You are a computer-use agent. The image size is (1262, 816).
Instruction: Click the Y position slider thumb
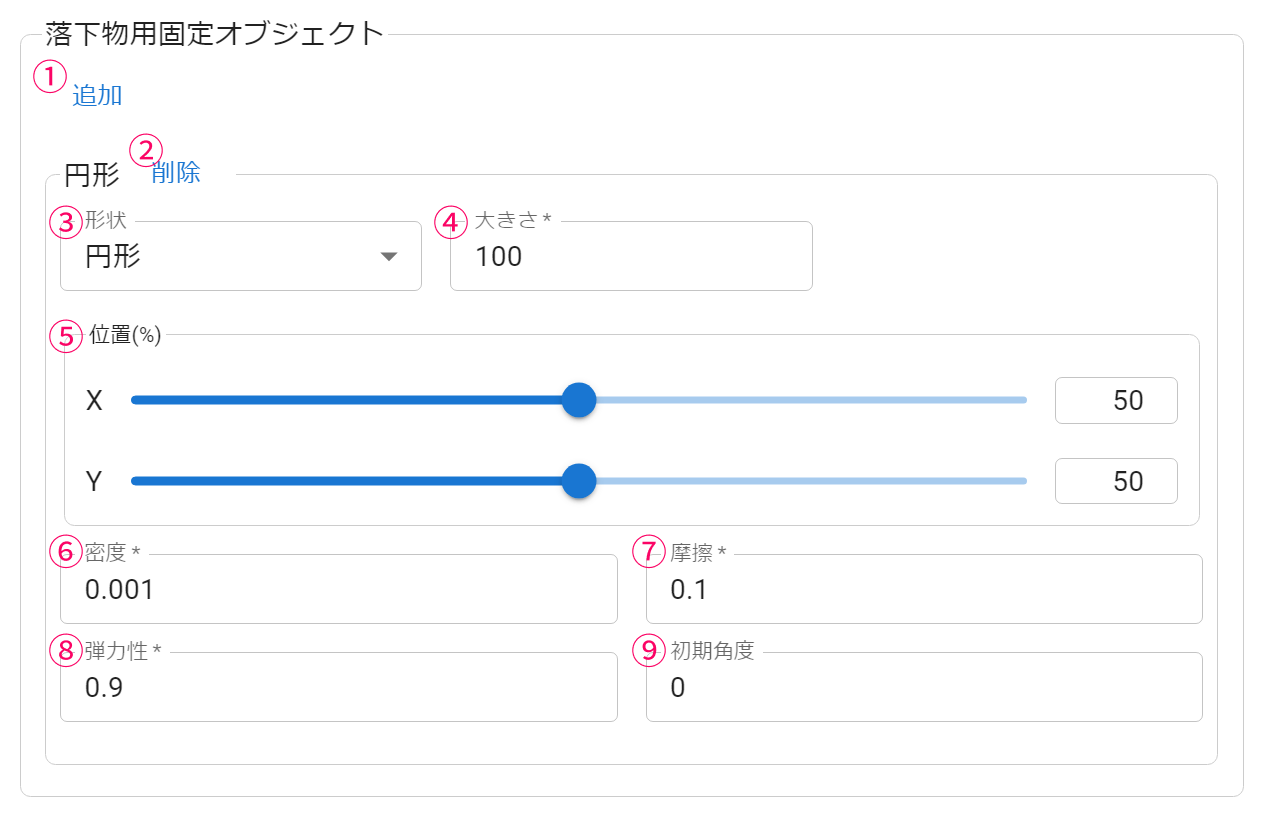click(579, 481)
